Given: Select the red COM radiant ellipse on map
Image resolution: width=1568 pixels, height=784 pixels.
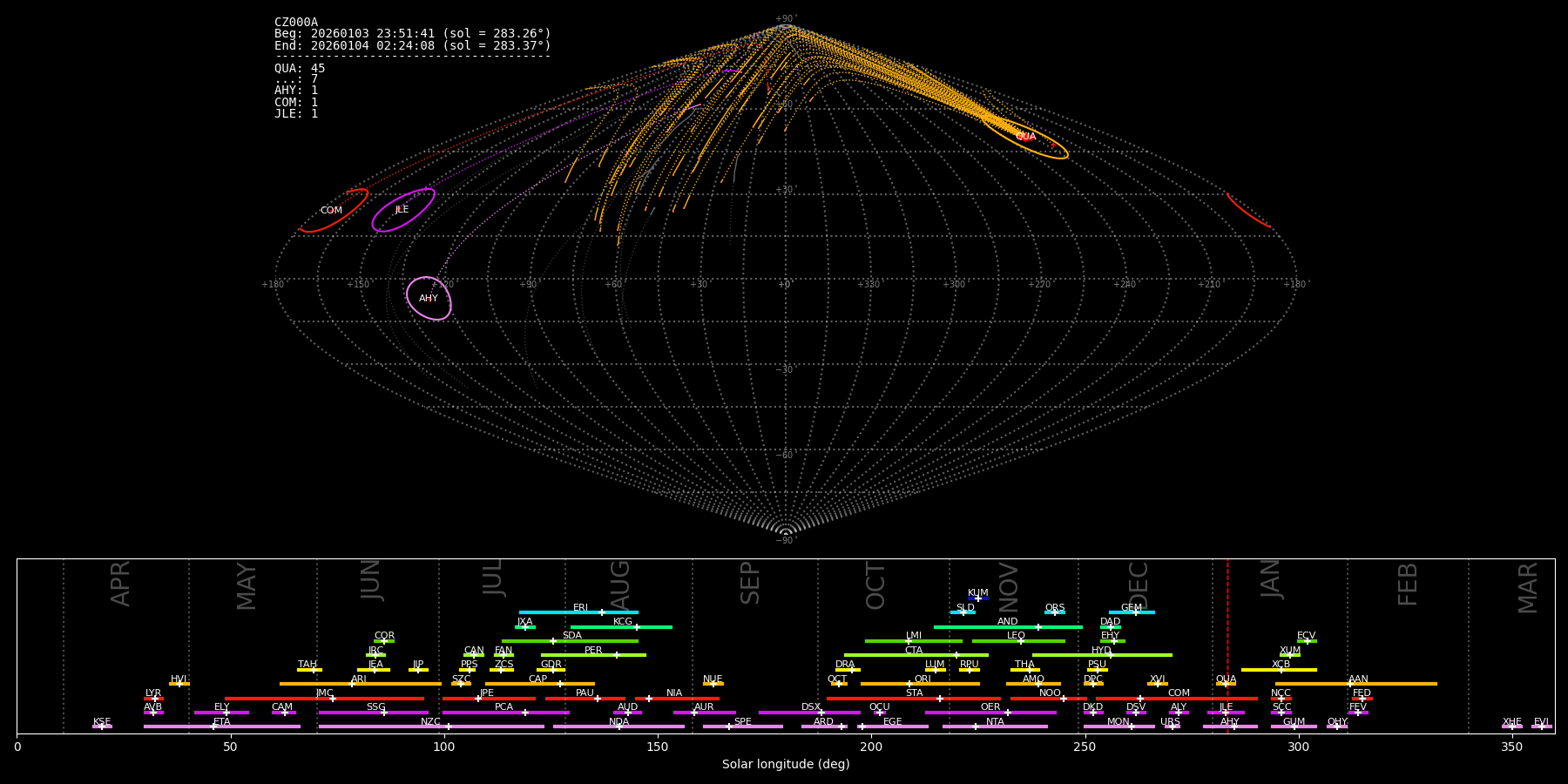Looking at the screenshot, I should coord(332,211).
